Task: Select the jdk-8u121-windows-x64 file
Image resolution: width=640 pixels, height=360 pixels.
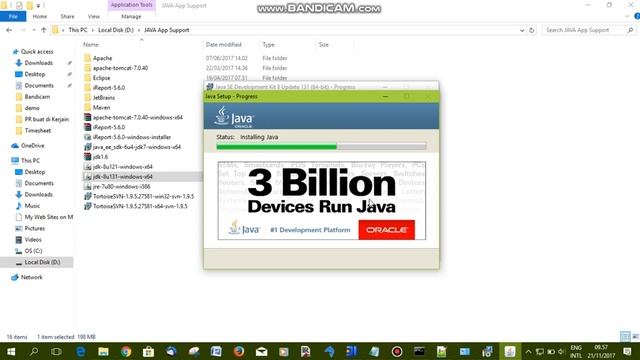Action: click(x=122, y=167)
